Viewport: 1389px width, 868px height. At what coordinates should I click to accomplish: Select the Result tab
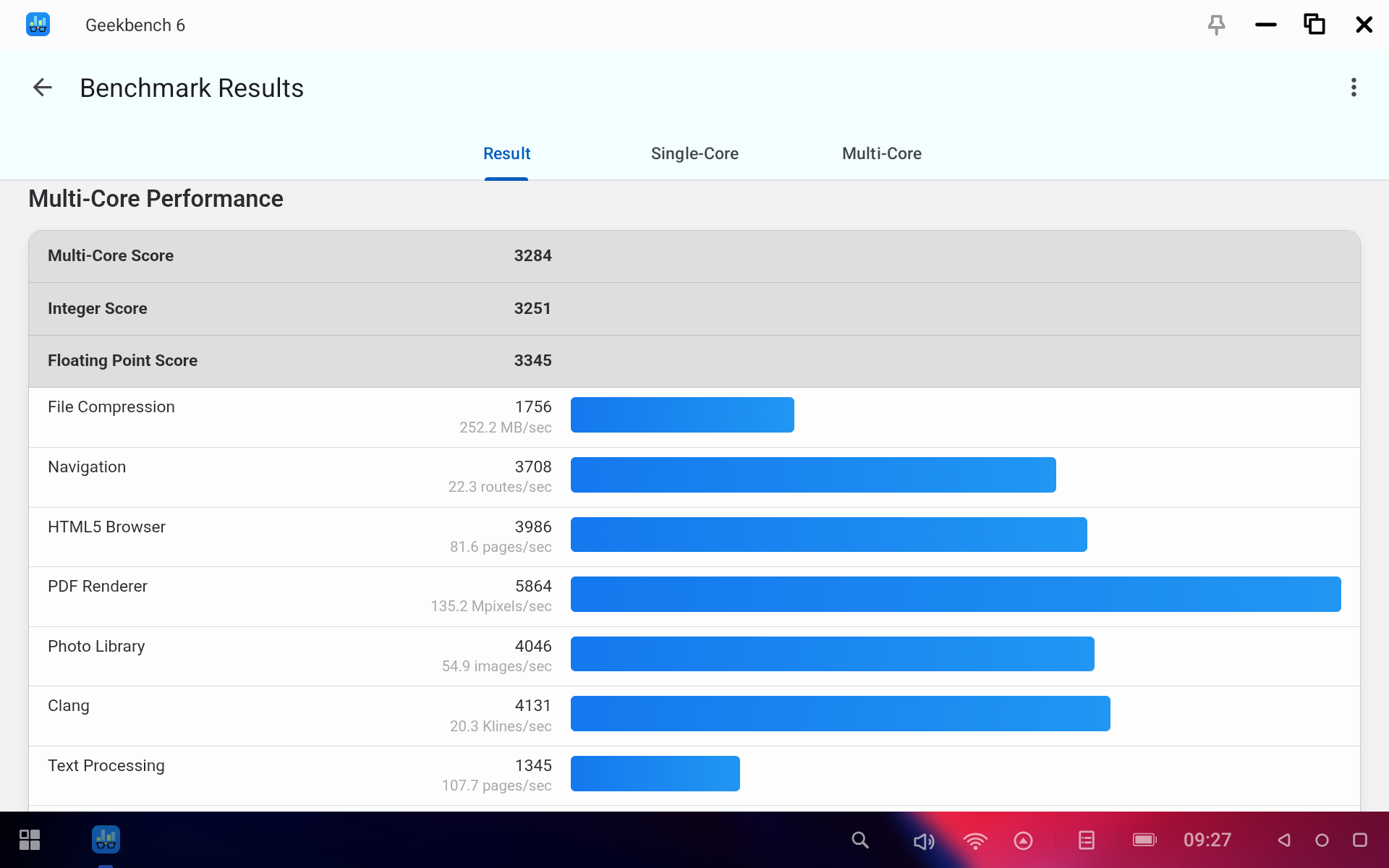coord(506,153)
